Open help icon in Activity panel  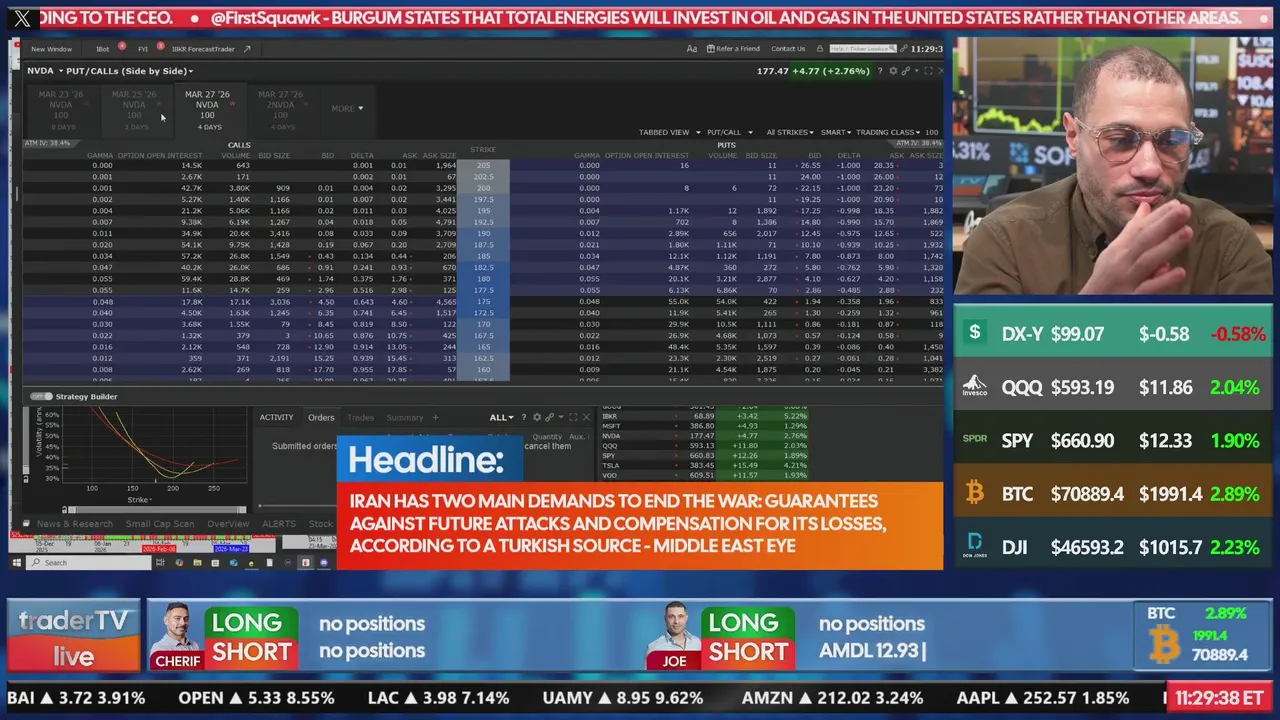click(x=523, y=417)
